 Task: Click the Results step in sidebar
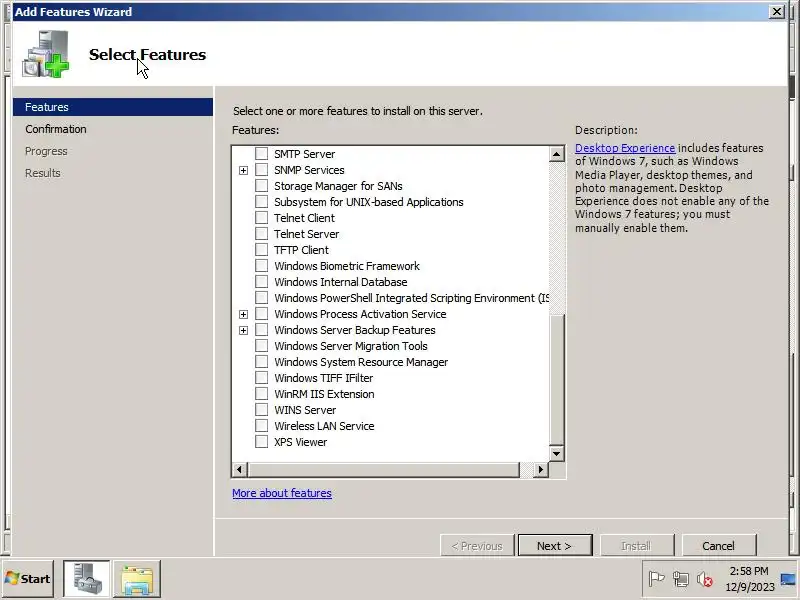point(43,173)
